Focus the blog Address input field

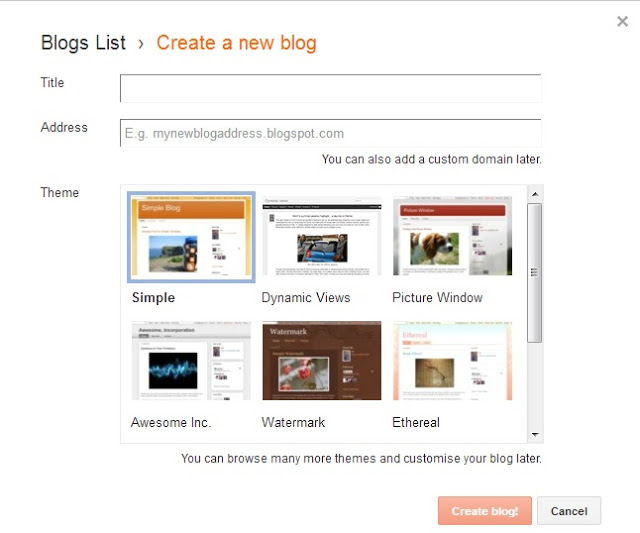(331, 133)
